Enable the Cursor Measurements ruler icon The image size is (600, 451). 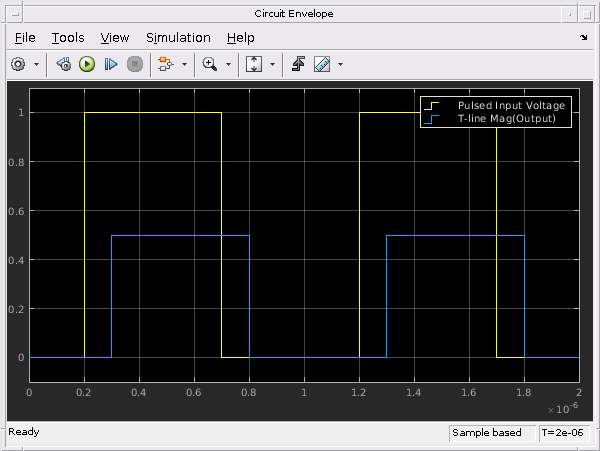[322, 64]
